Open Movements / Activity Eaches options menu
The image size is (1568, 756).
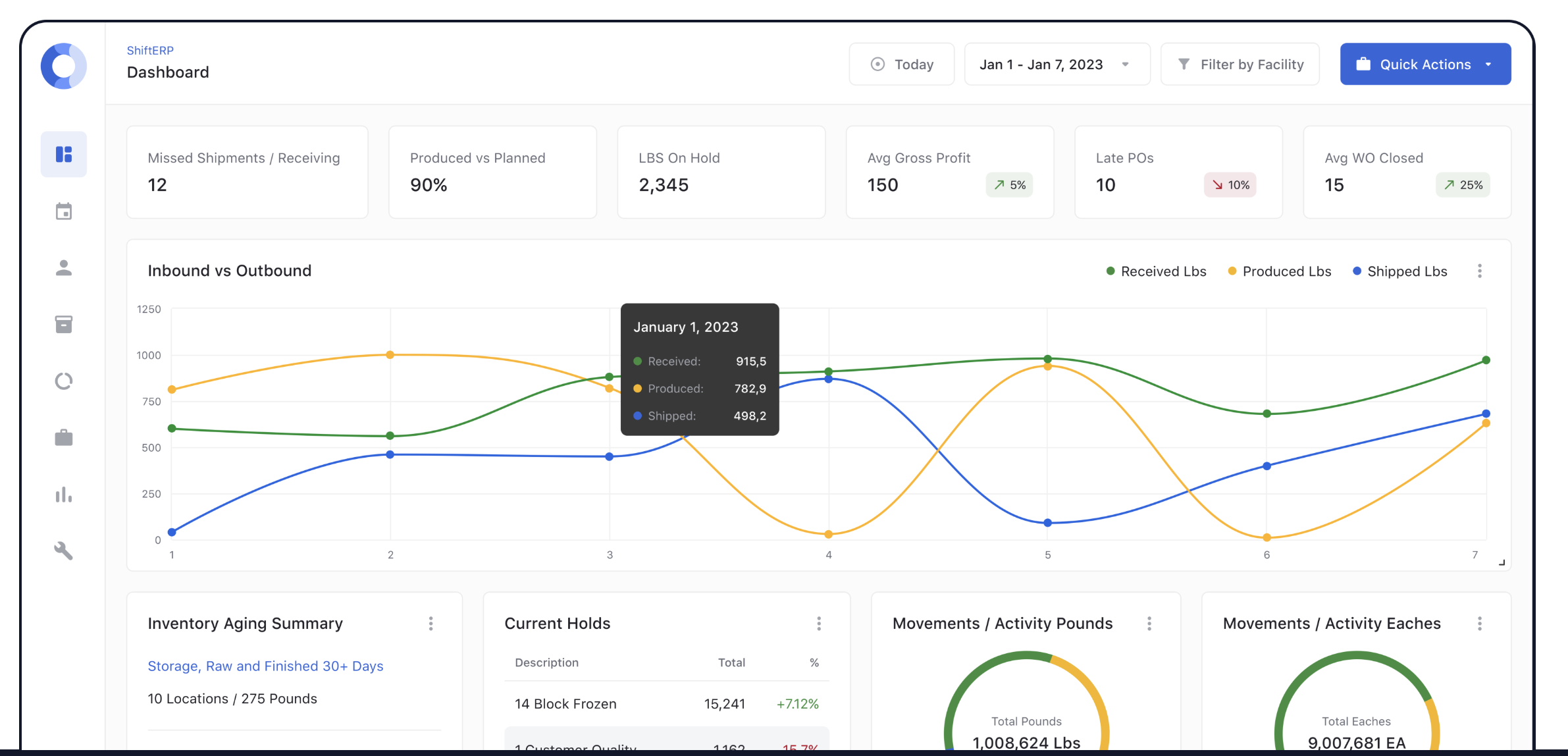(x=1480, y=624)
